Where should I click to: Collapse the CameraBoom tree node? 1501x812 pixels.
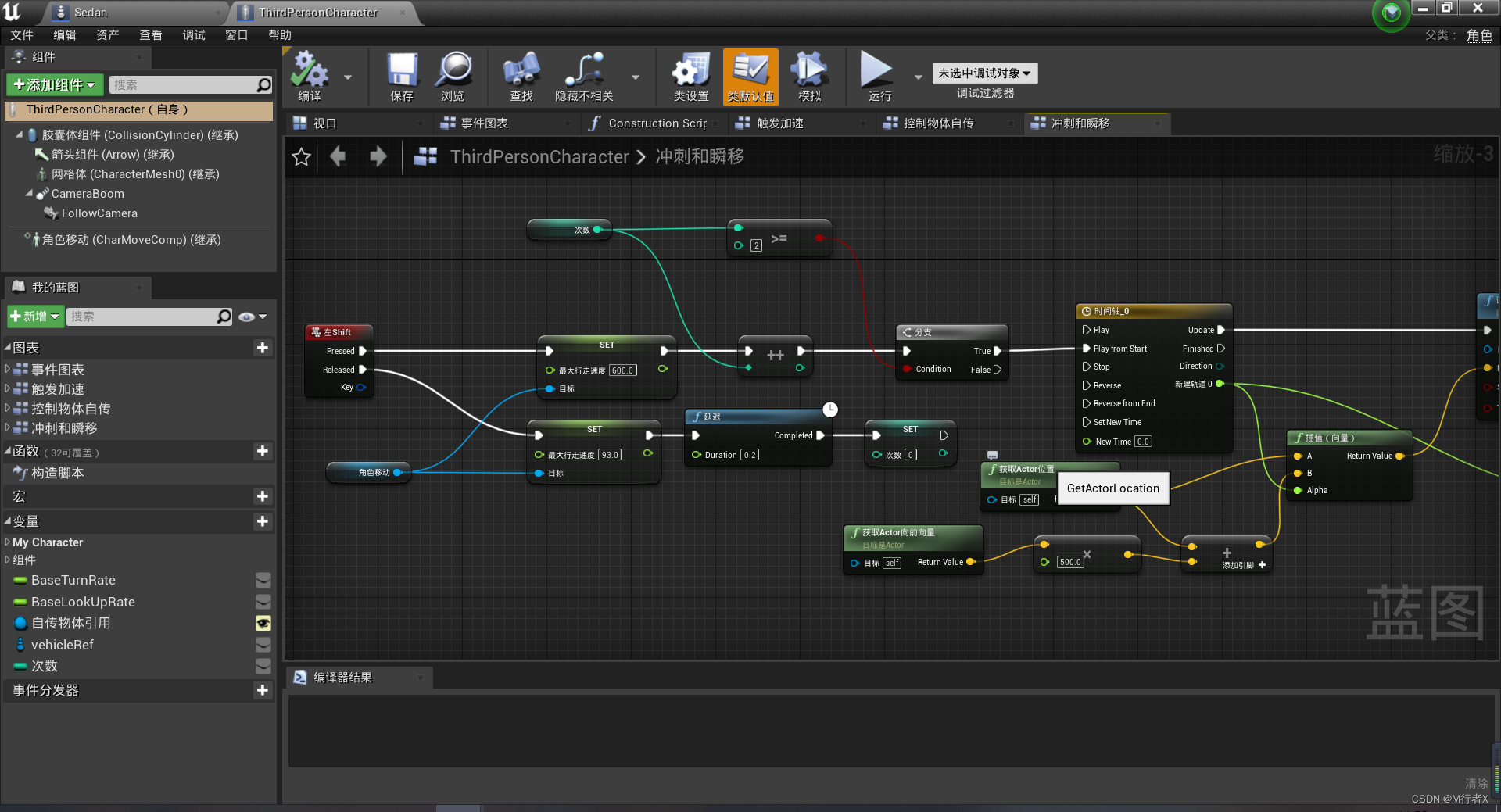[29, 193]
